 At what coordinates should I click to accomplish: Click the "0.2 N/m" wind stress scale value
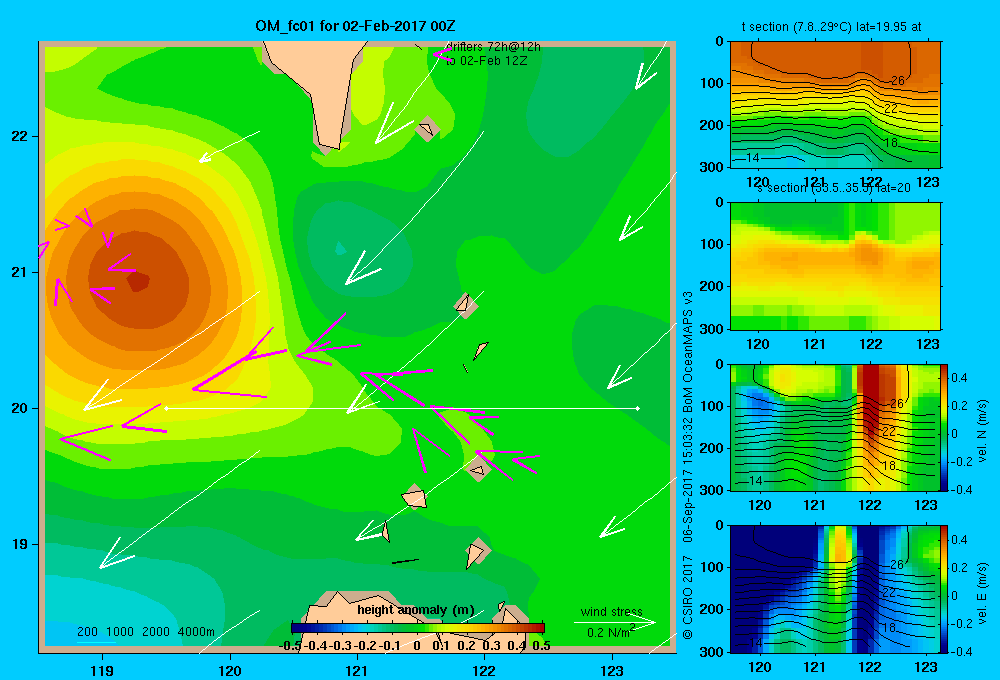(x=610, y=632)
